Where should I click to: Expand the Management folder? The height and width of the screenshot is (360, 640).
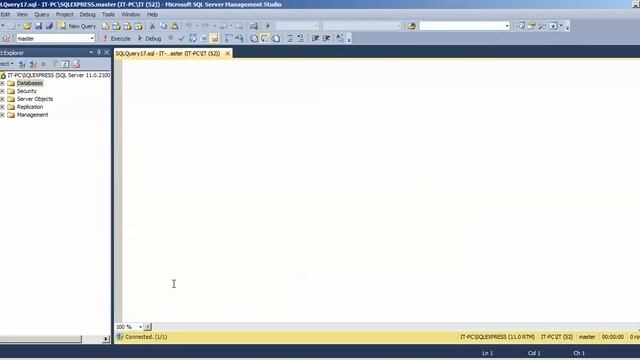coord(2,115)
